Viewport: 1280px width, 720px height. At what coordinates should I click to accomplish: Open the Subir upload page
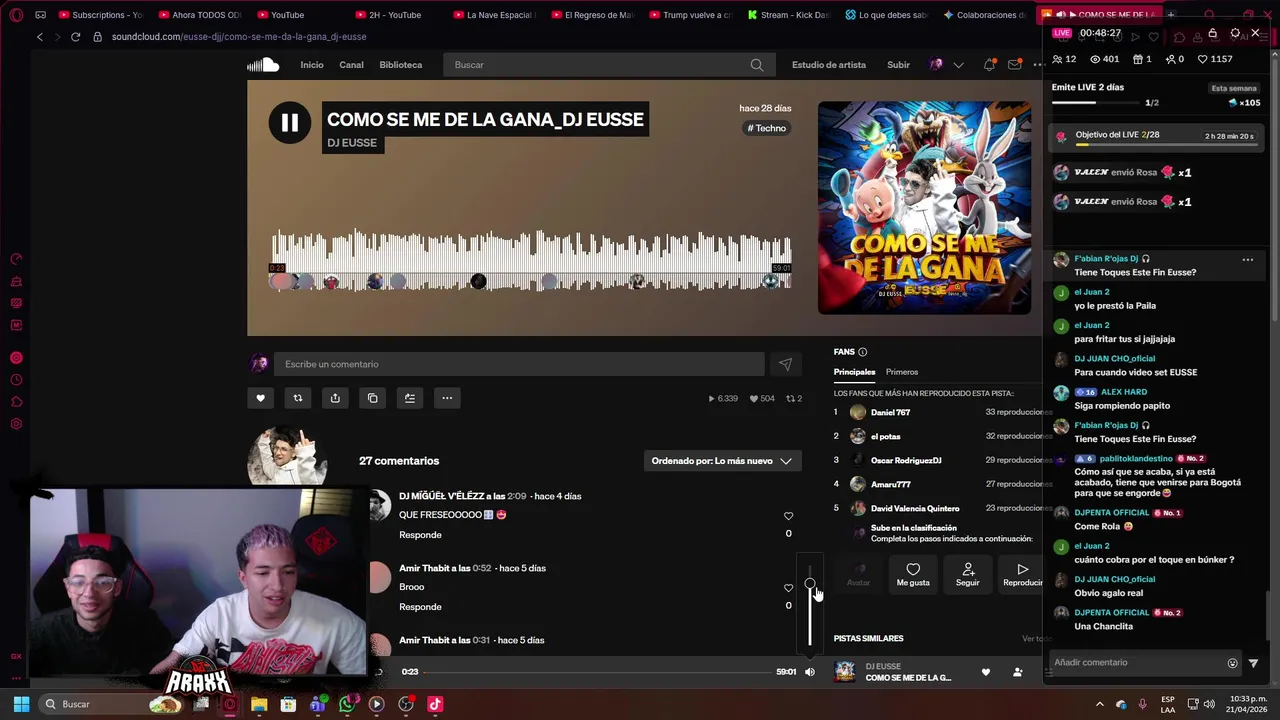pyautogui.click(x=898, y=65)
